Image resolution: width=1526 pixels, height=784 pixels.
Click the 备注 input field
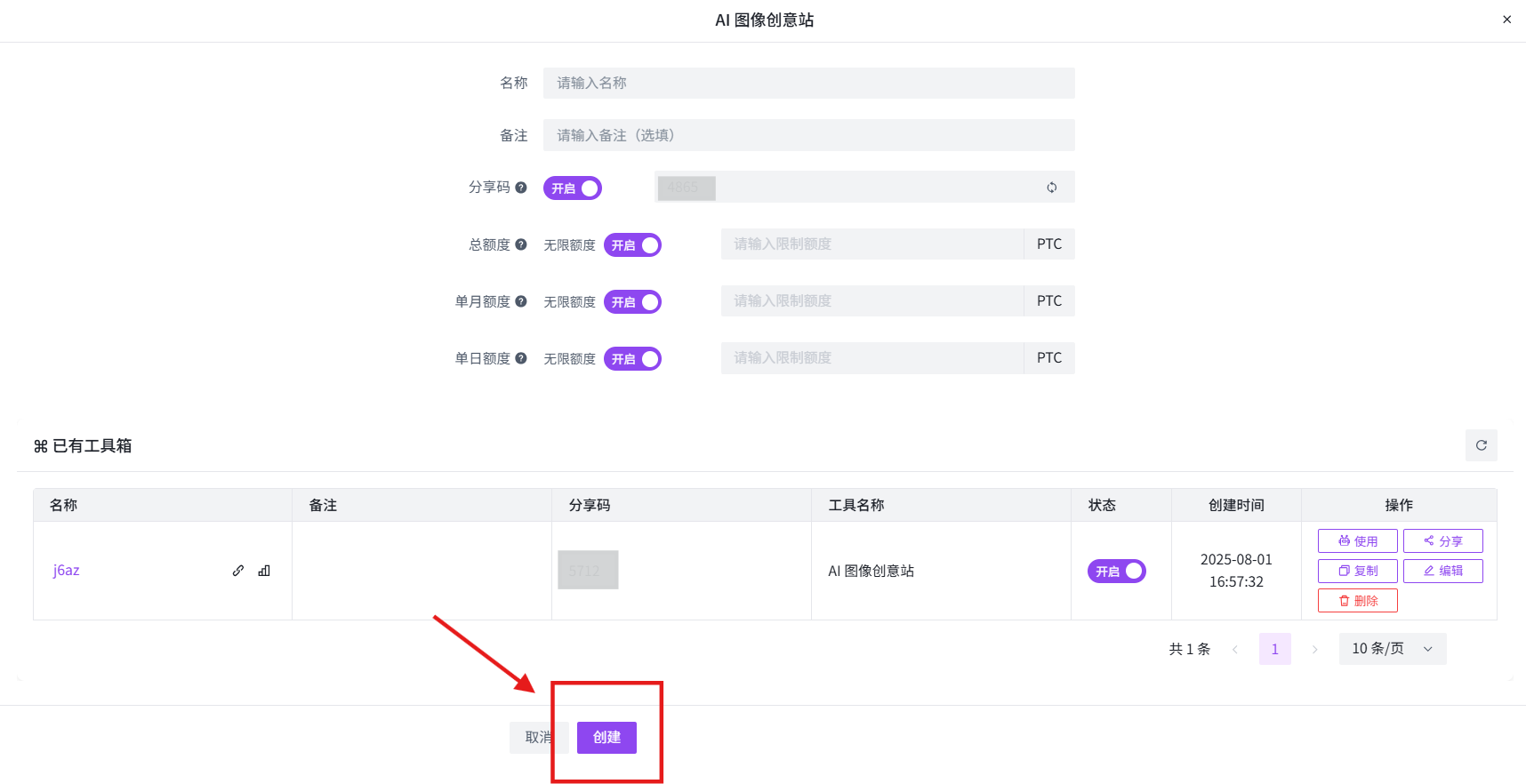pyautogui.click(x=808, y=135)
